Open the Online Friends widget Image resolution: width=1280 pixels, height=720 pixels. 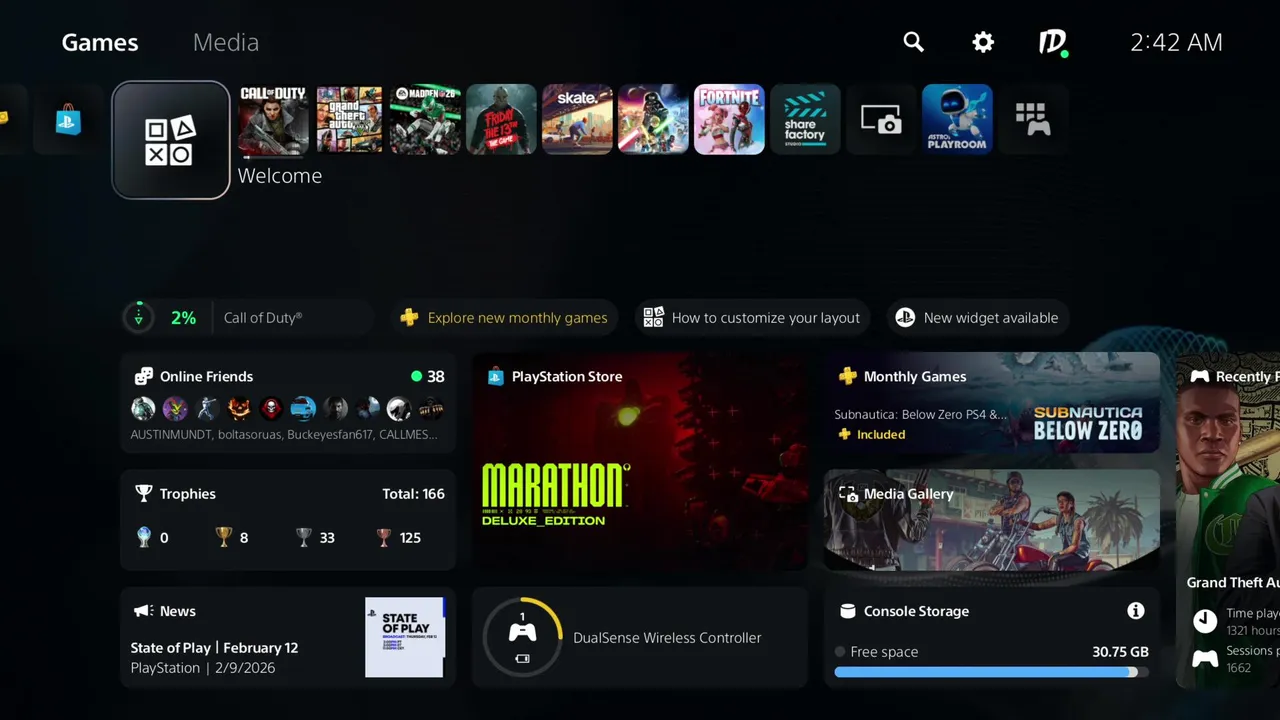288,403
